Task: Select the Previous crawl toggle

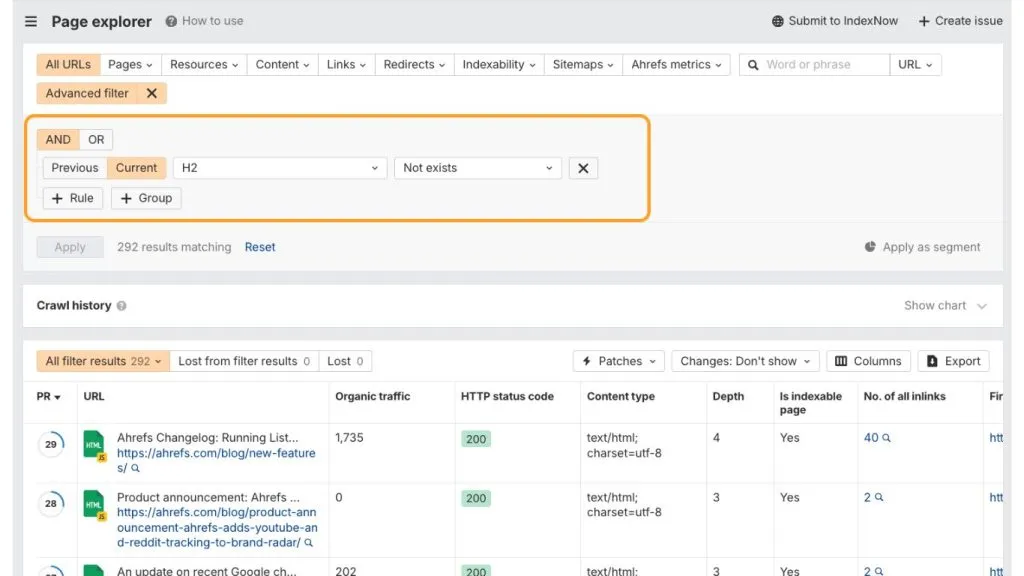Action: pyautogui.click(x=74, y=168)
